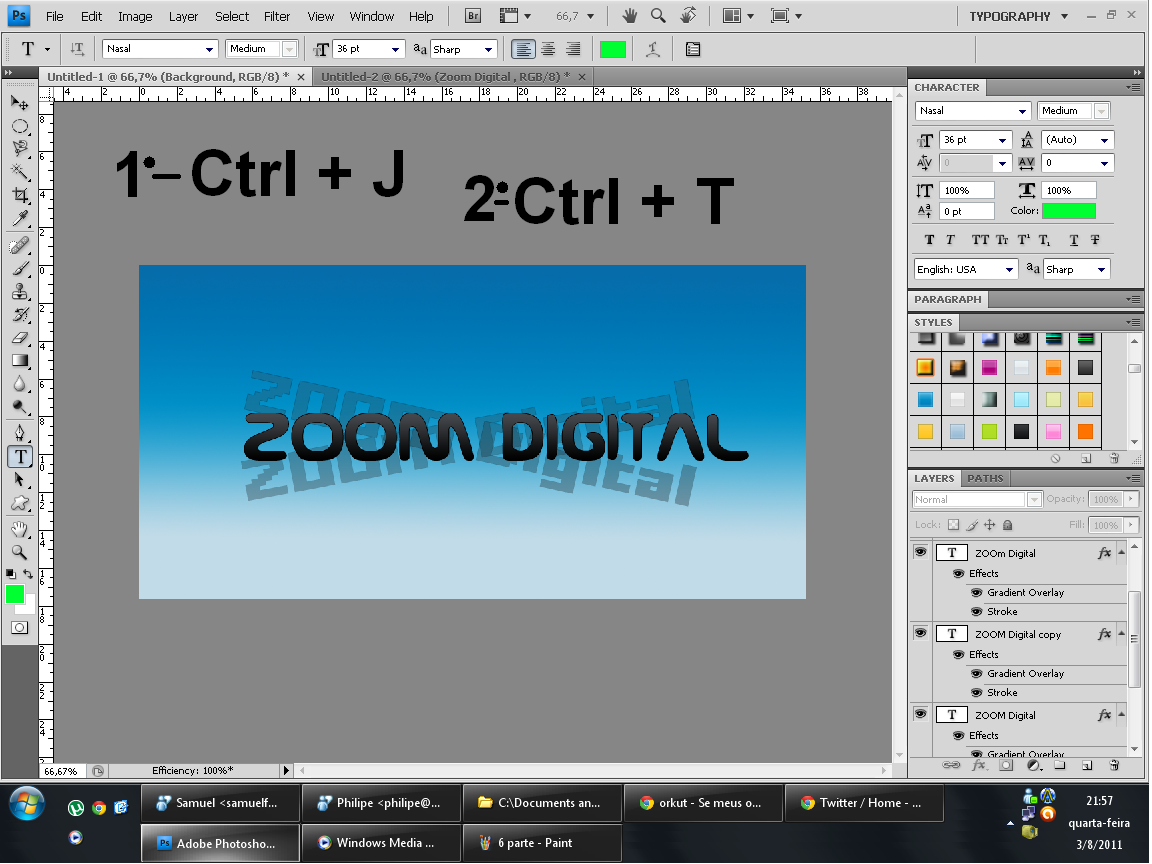Enable Faux Bold in Character panel
The width and height of the screenshot is (1152, 864).
[x=929, y=240]
